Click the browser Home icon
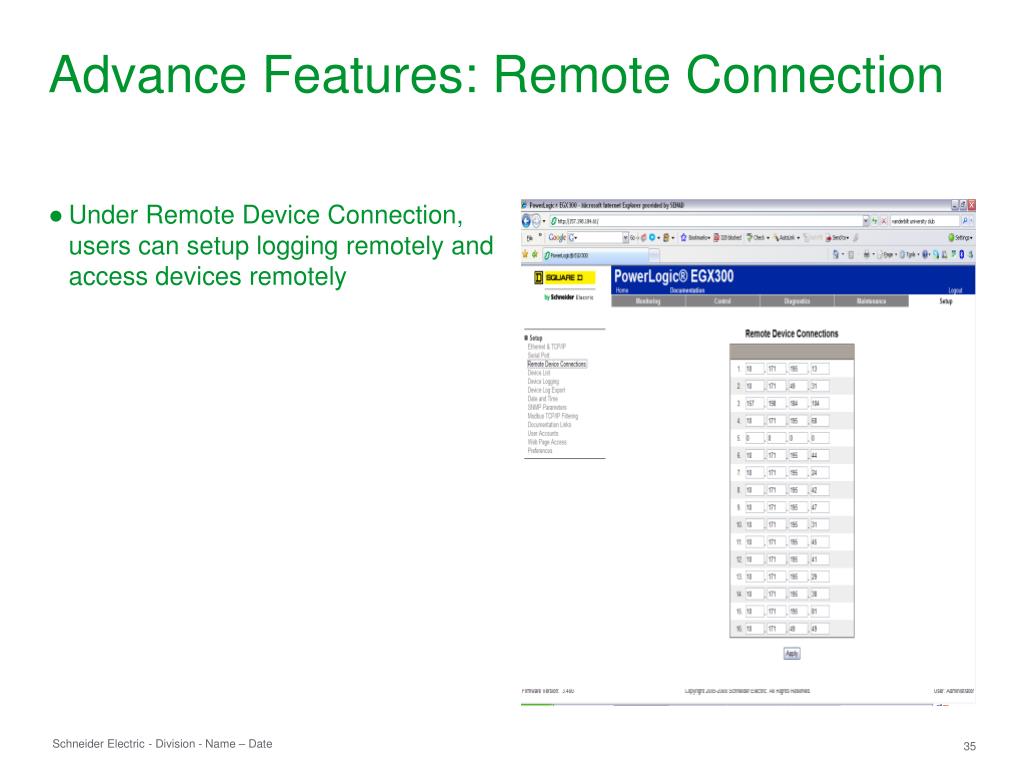The width and height of the screenshot is (1024, 768). click(x=836, y=255)
